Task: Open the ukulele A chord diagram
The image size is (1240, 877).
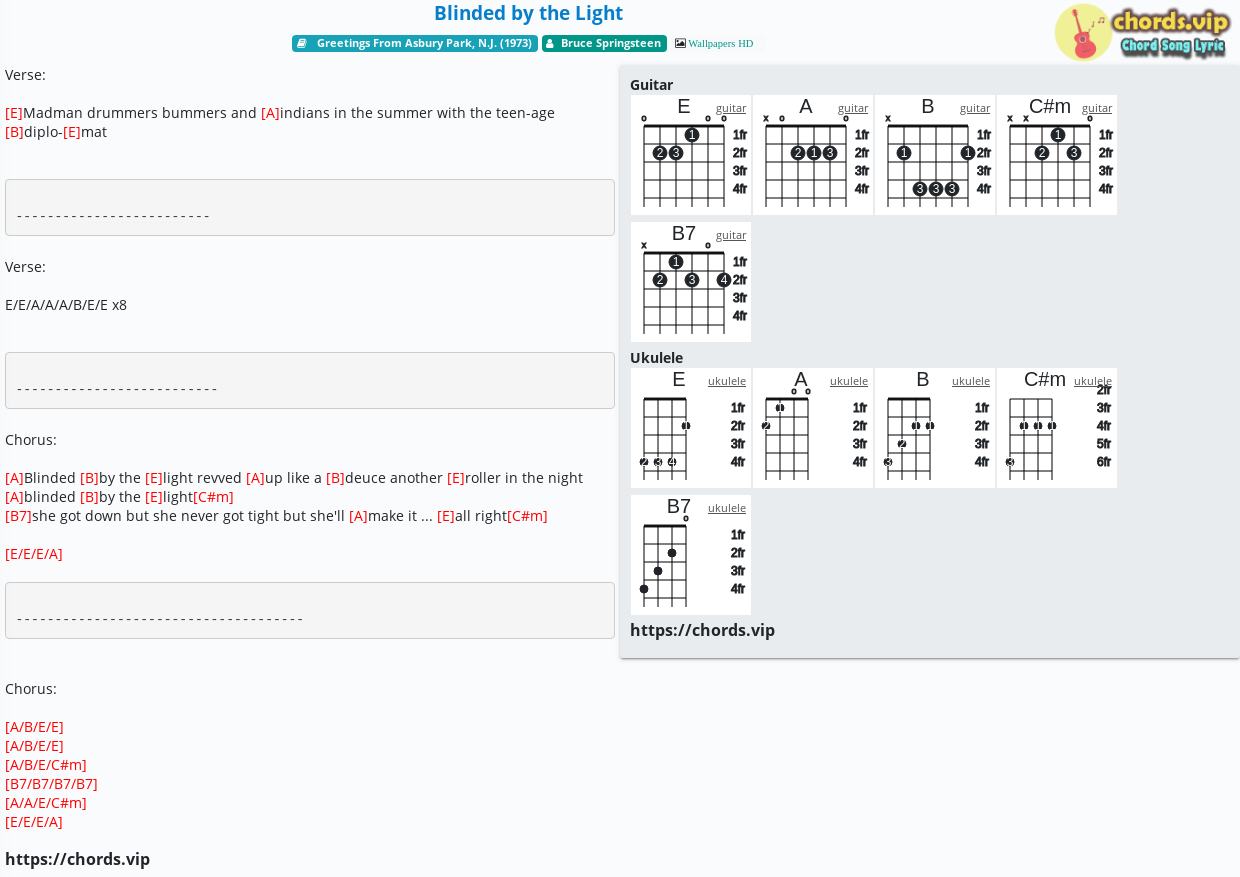Action: pyautogui.click(x=813, y=428)
